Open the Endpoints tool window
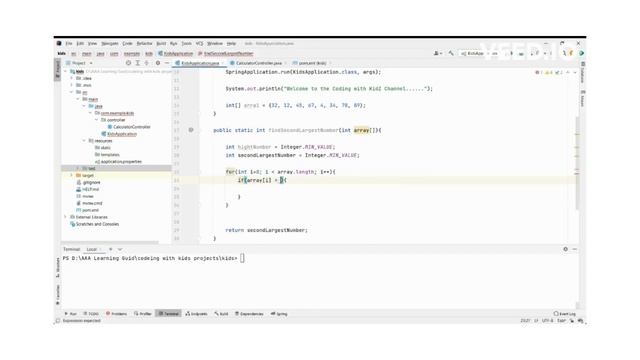 pos(196,314)
